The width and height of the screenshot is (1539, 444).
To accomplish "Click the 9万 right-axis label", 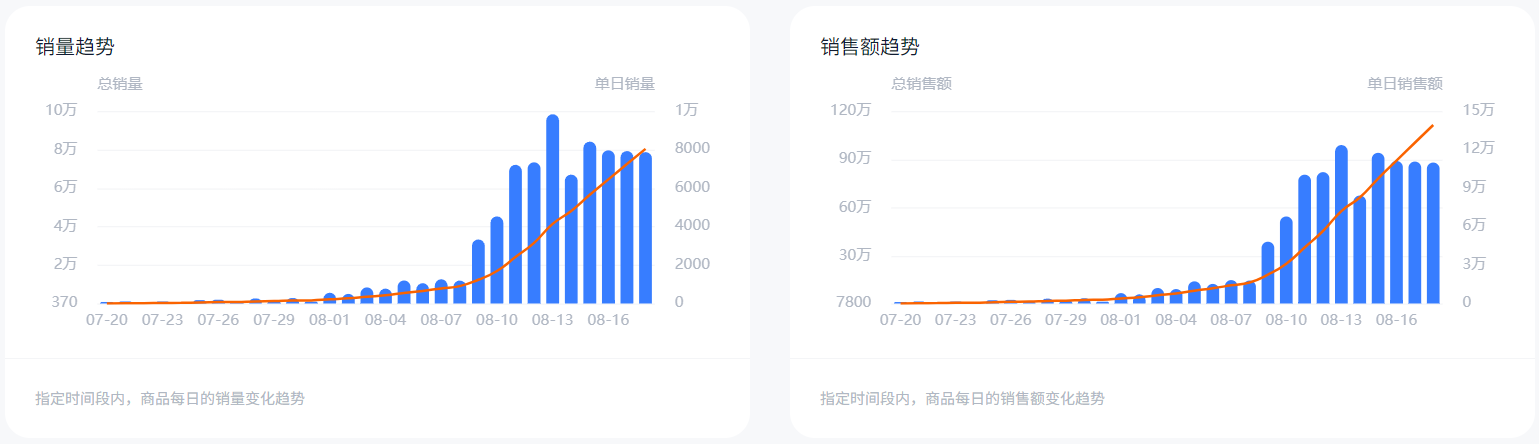I will pos(1476,187).
